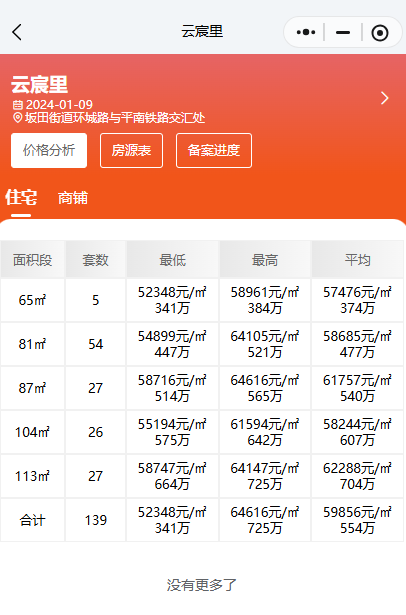Screen dimensions: 406x615
Task: Select the 81㎡ area row cell
Action: [x=33, y=344]
